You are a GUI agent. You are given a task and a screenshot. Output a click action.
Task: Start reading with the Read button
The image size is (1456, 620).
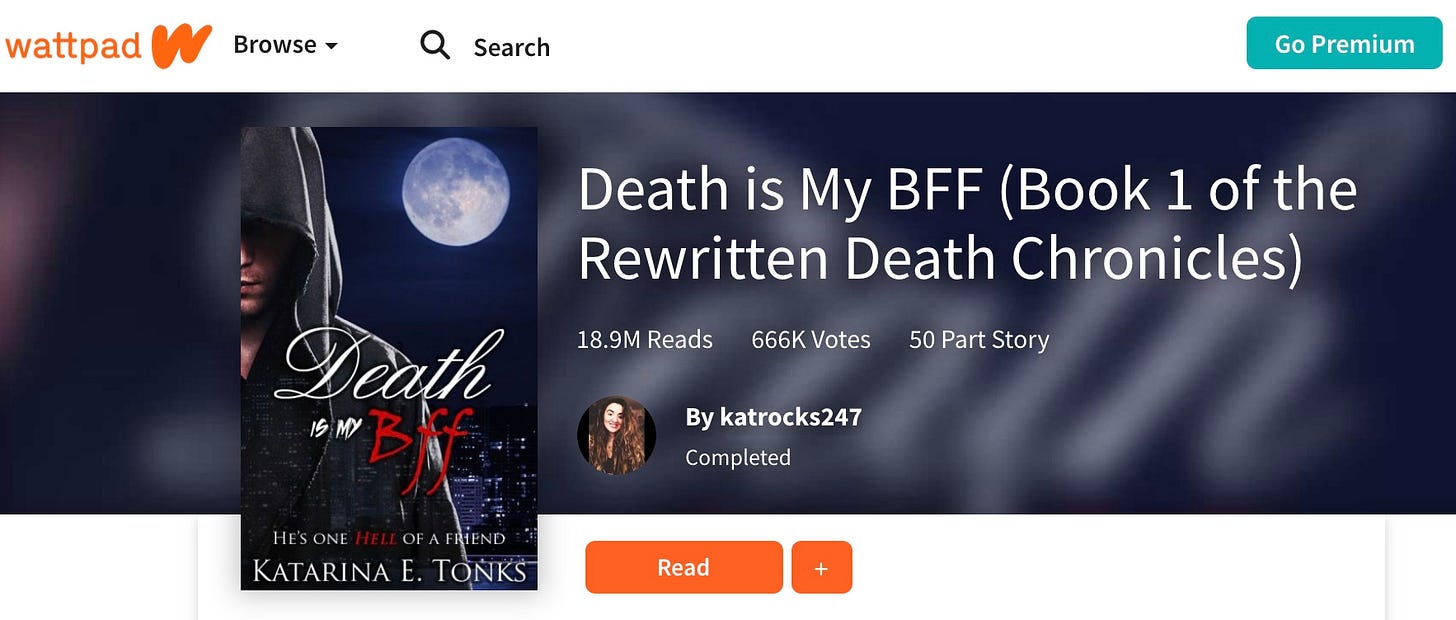[x=684, y=567]
